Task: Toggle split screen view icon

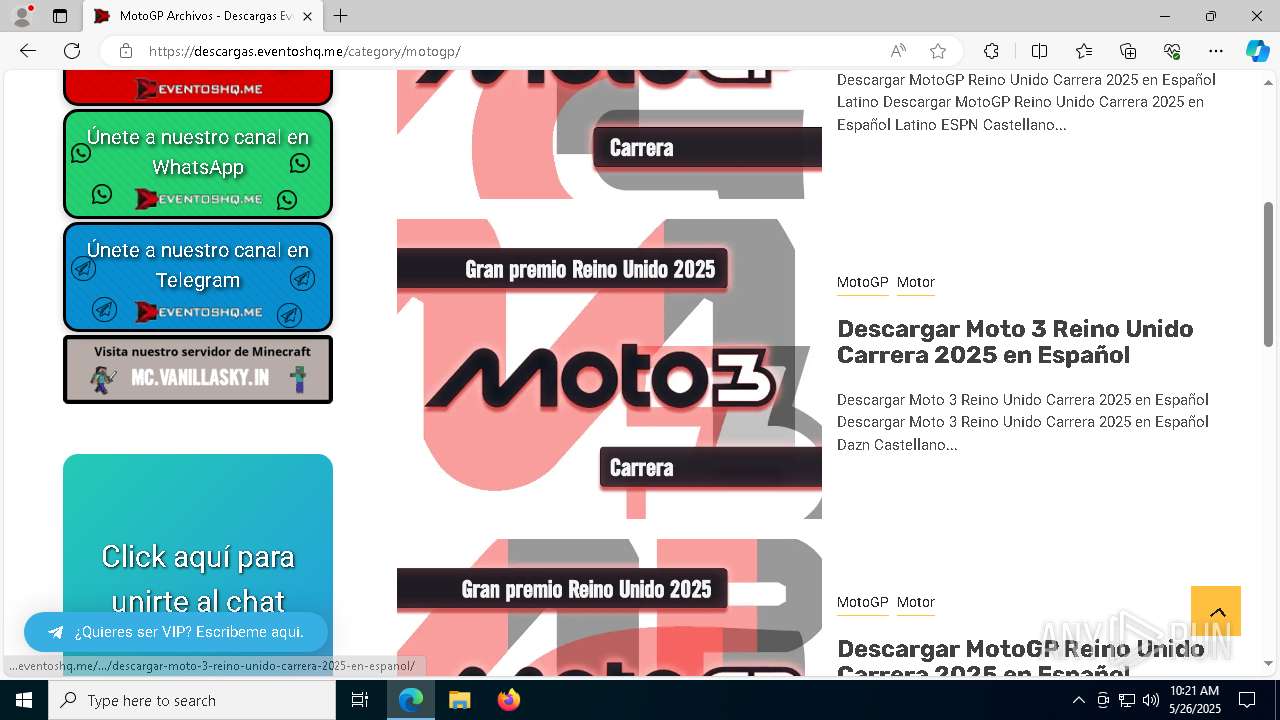Action: pos(1039,51)
